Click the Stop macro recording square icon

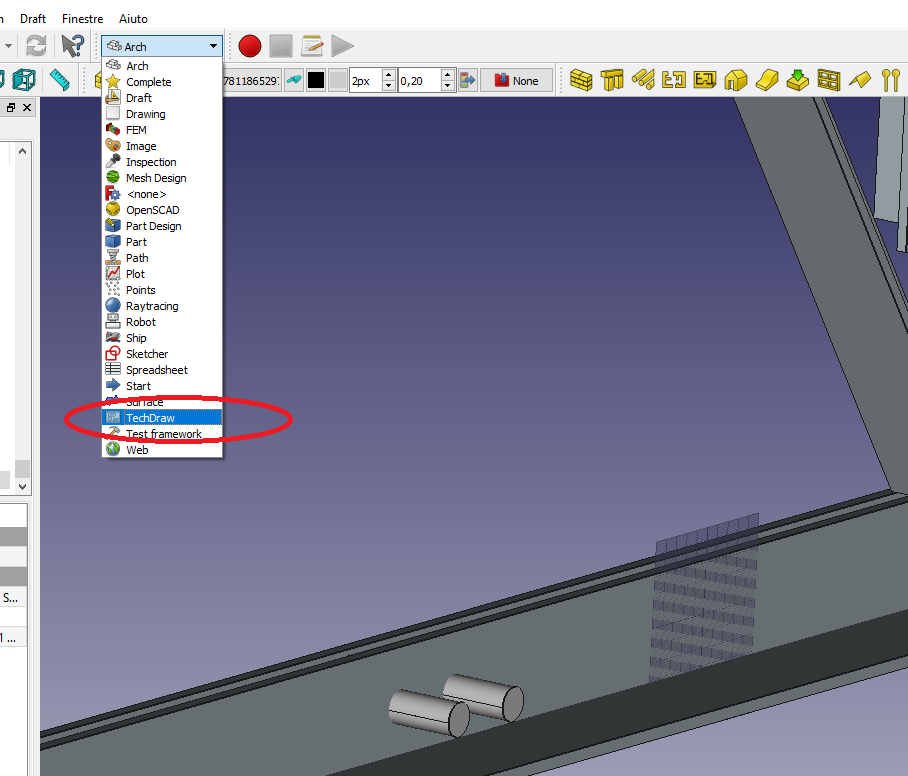click(x=281, y=46)
